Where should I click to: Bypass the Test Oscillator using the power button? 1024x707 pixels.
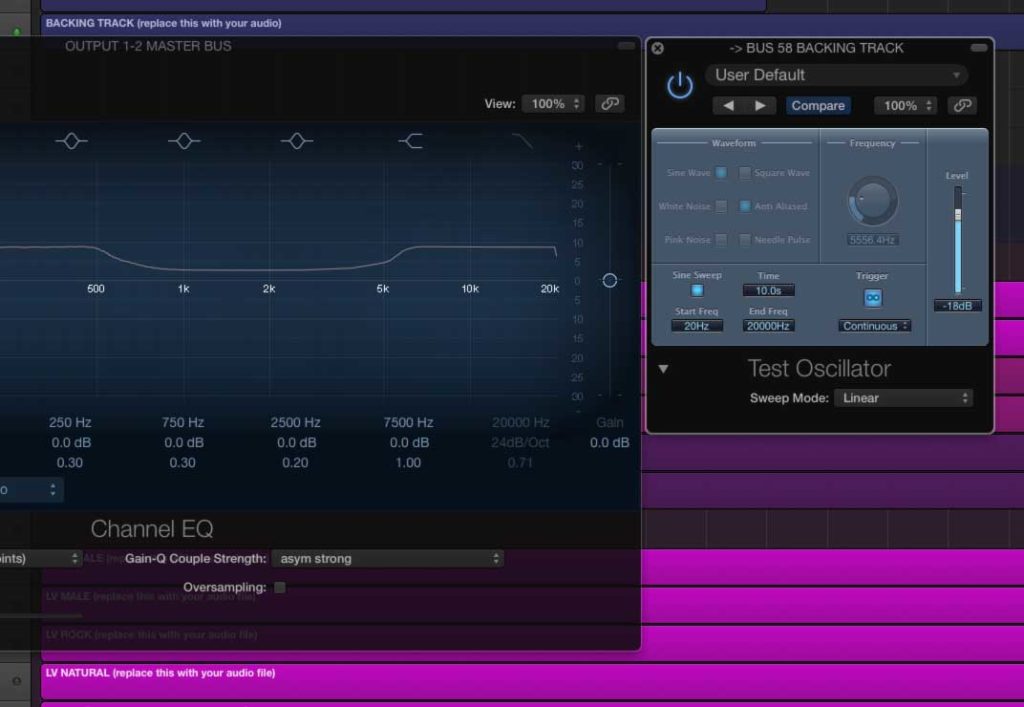point(680,85)
